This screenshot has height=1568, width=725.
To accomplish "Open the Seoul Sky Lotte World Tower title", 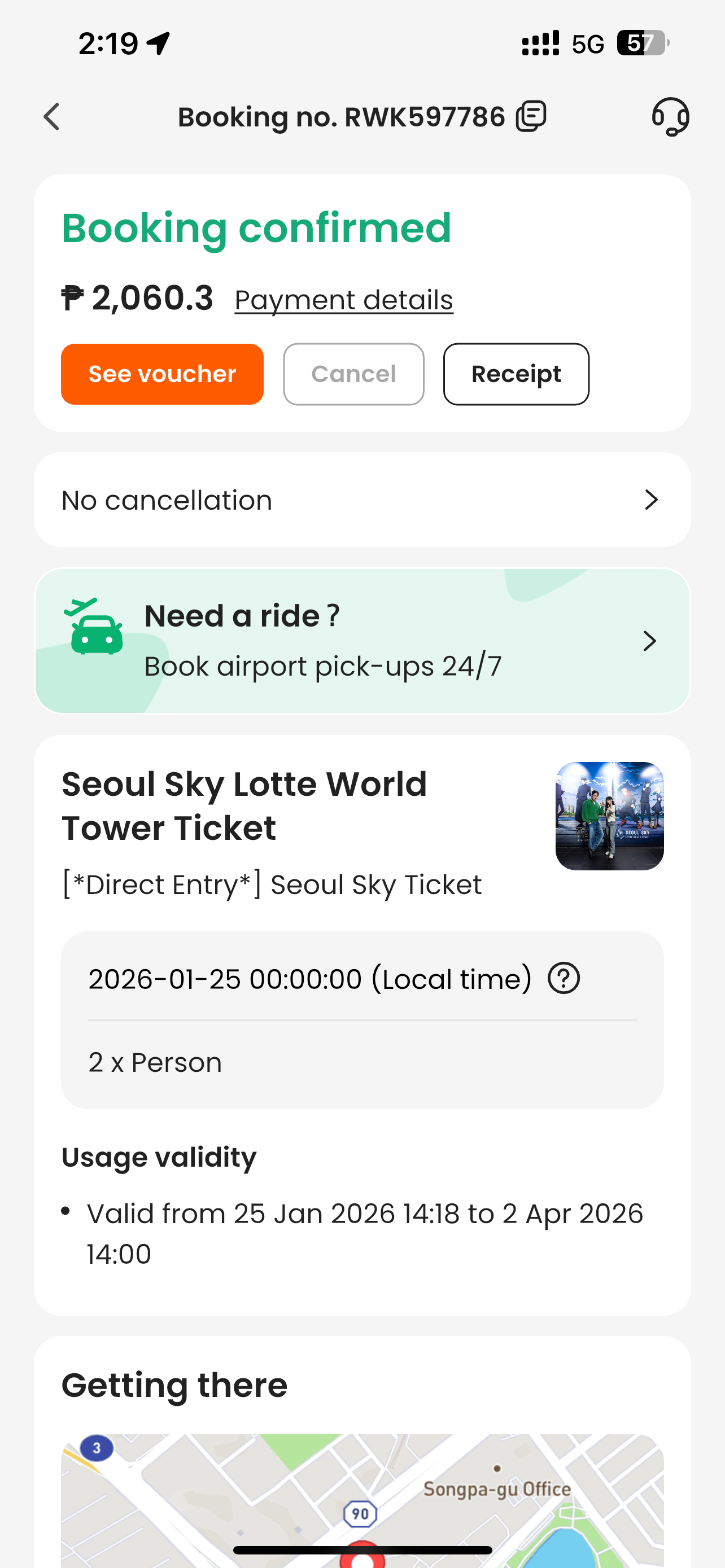I will point(244,805).
